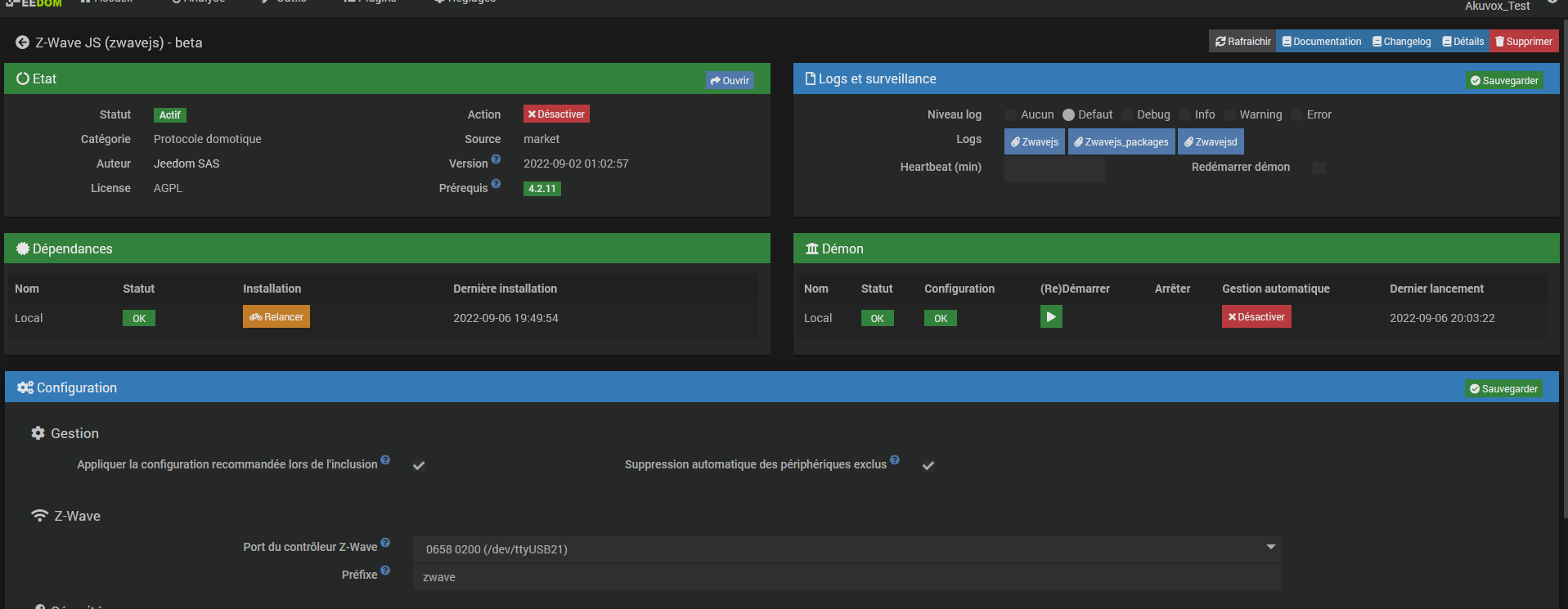Viewport: 1568px width, 609px height.
Task: Click the red Supprimer button
Action: tap(1523, 42)
